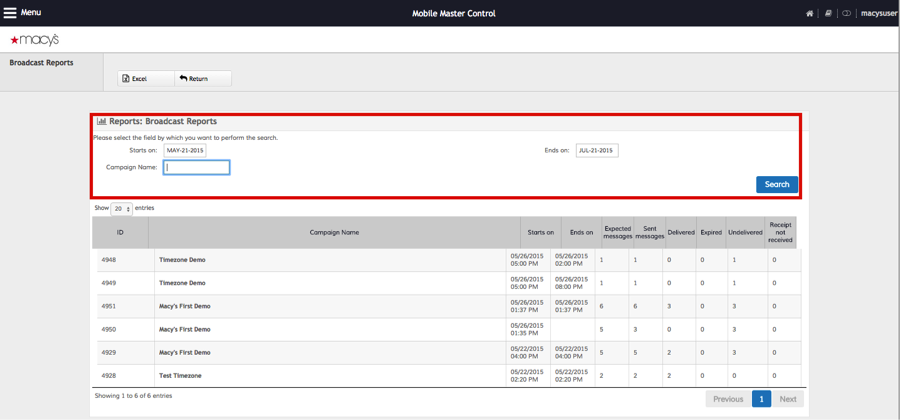Export the report to Excel
Screen dimensions: 900x420
[x=134, y=78]
